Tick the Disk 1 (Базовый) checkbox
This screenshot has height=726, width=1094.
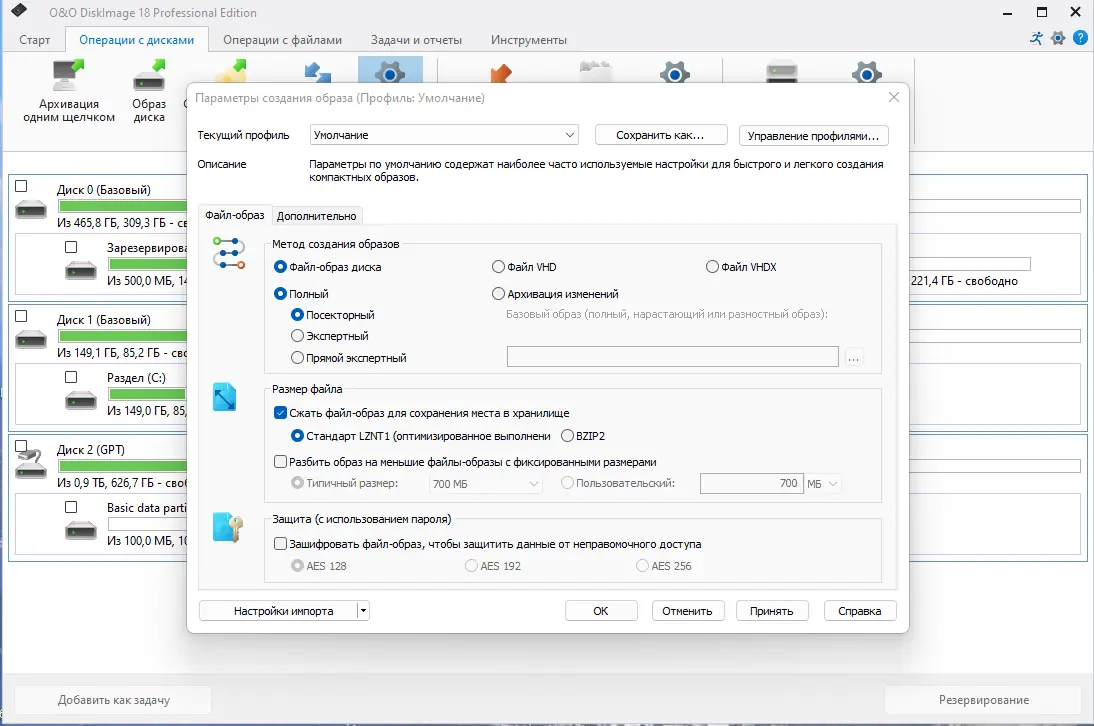22,316
